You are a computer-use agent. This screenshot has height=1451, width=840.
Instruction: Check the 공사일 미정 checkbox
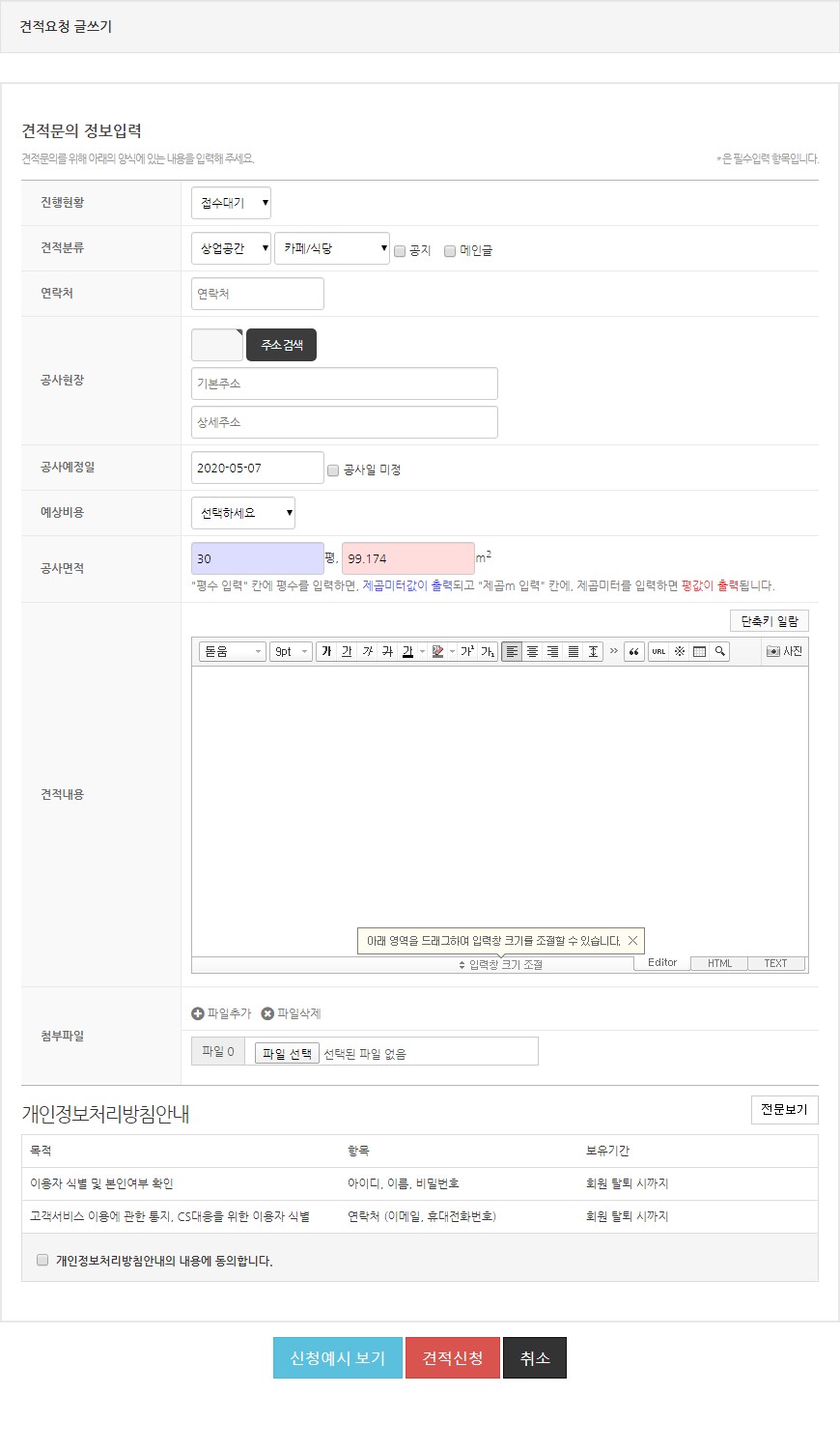(x=333, y=470)
